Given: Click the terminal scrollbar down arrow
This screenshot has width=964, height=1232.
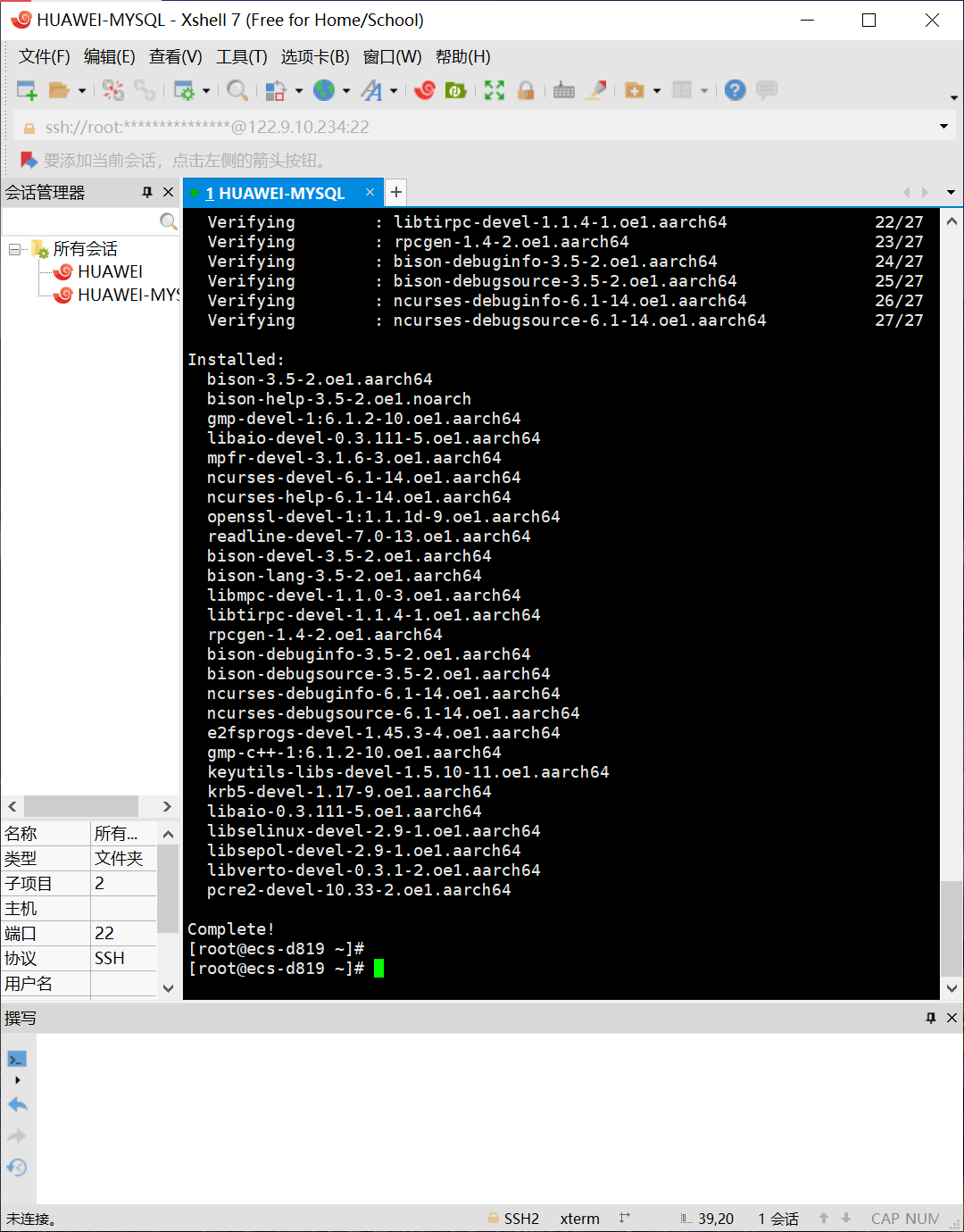Looking at the screenshot, I should [x=952, y=988].
